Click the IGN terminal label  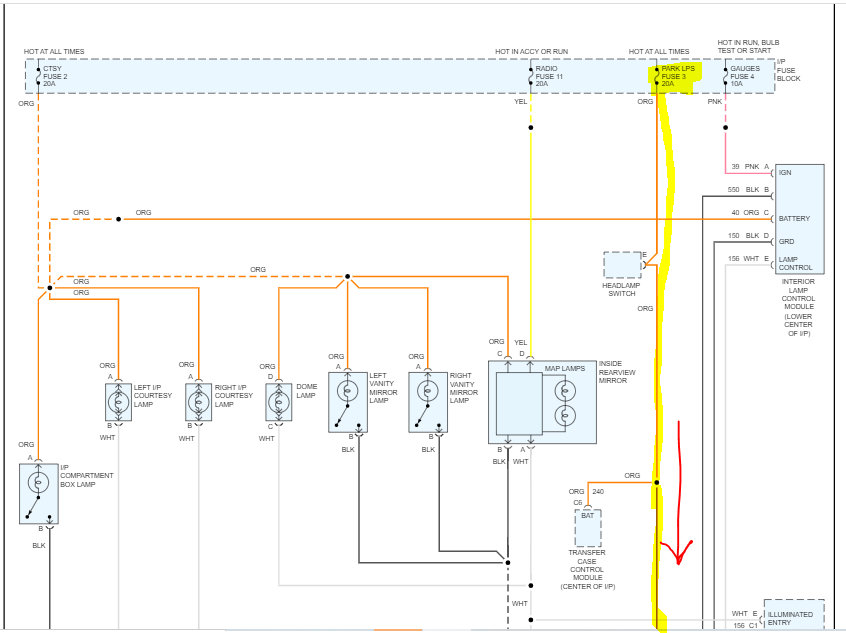click(x=785, y=173)
